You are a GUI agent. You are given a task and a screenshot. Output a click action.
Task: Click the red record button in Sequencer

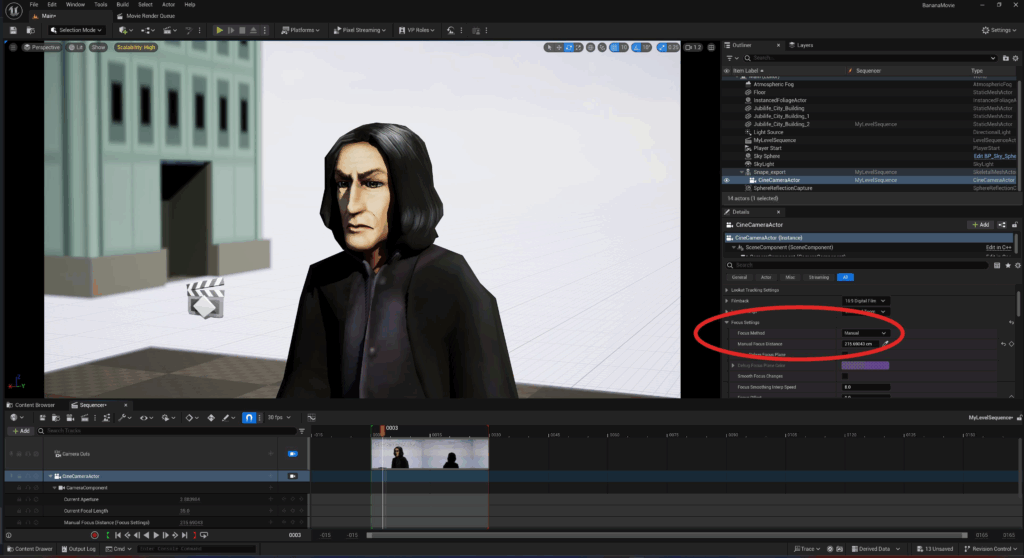pos(95,536)
